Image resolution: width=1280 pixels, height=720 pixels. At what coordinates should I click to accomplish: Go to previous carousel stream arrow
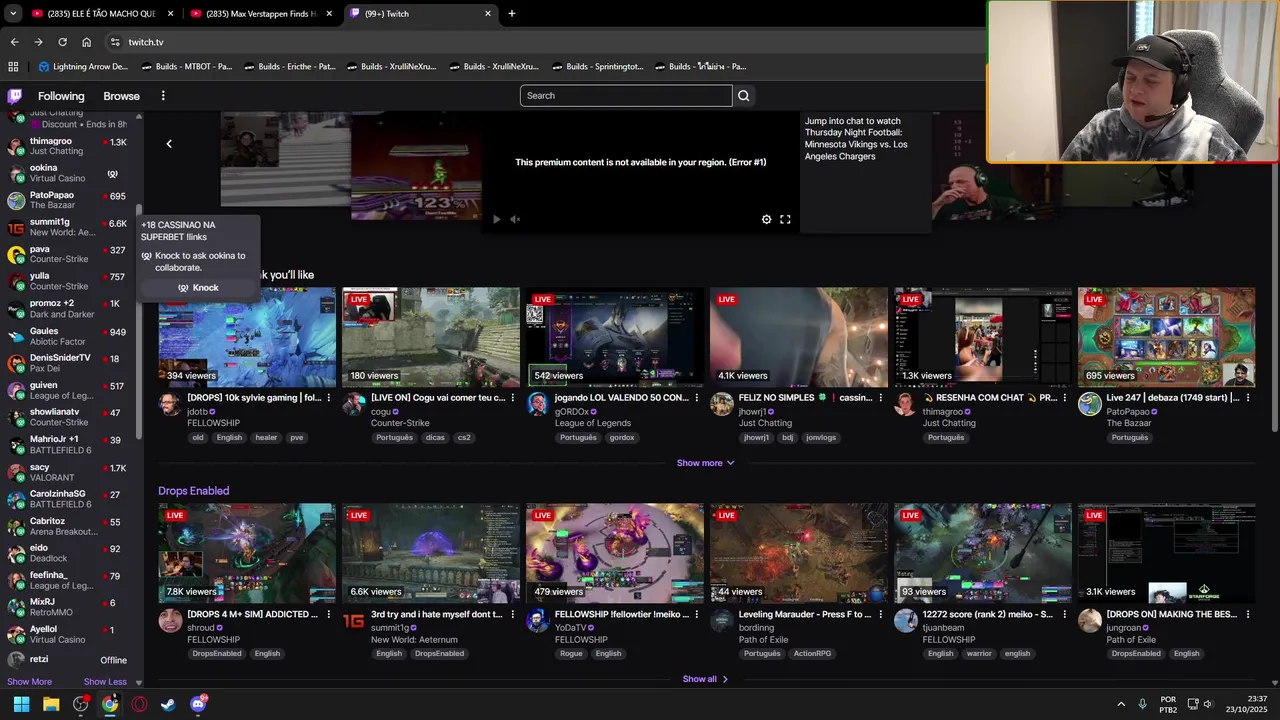(x=169, y=144)
